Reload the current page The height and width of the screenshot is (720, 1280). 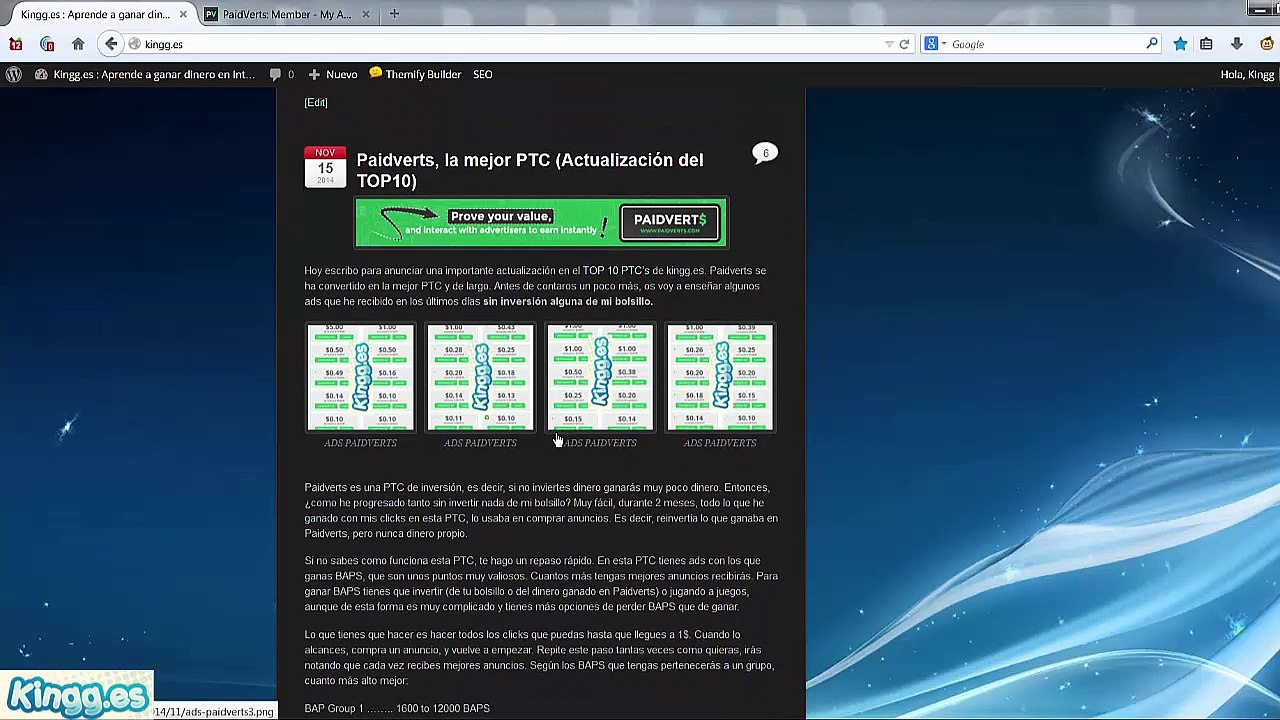pos(904,44)
